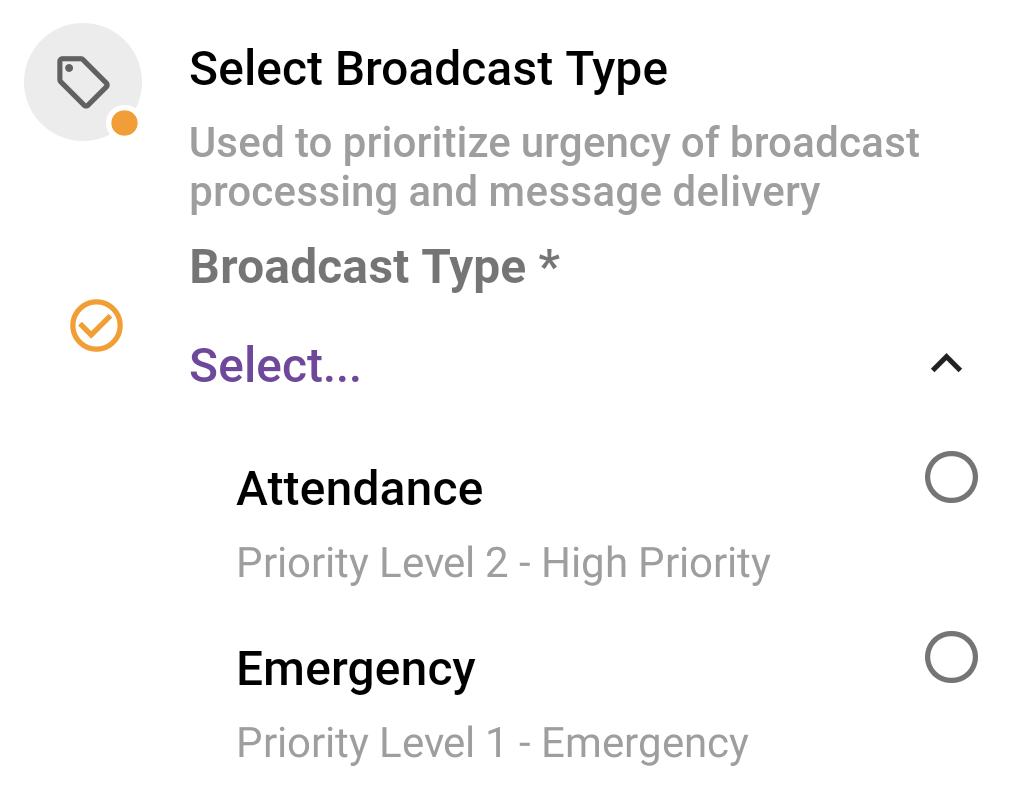Mark the Priority Level 1 option as chosen
Image resolution: width=1013 pixels, height=790 pixels.
point(951,658)
